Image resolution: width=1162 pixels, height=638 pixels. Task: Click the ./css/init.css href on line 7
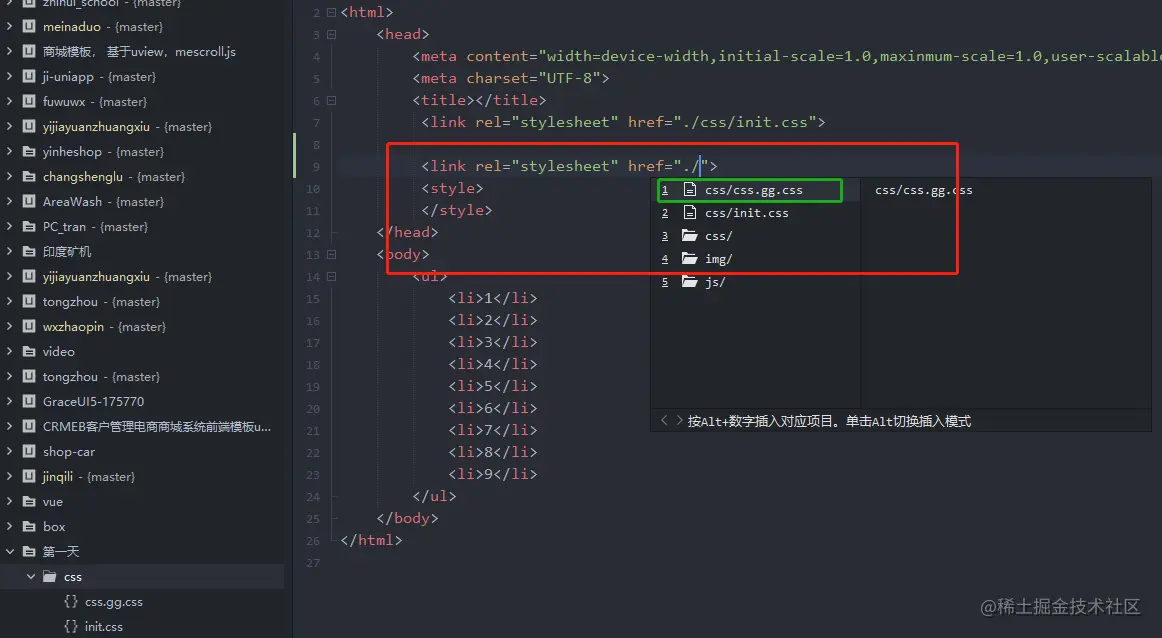(x=745, y=122)
